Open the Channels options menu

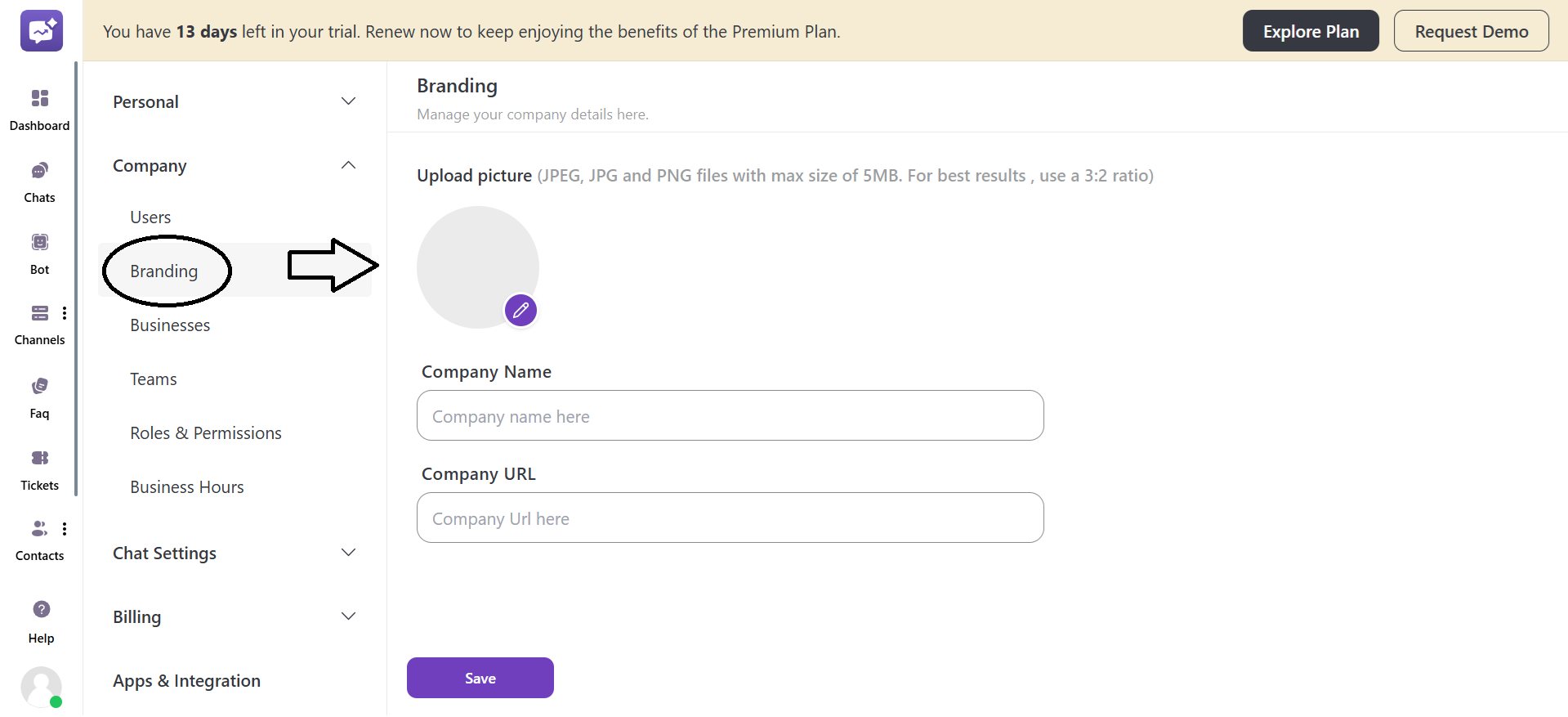(65, 313)
